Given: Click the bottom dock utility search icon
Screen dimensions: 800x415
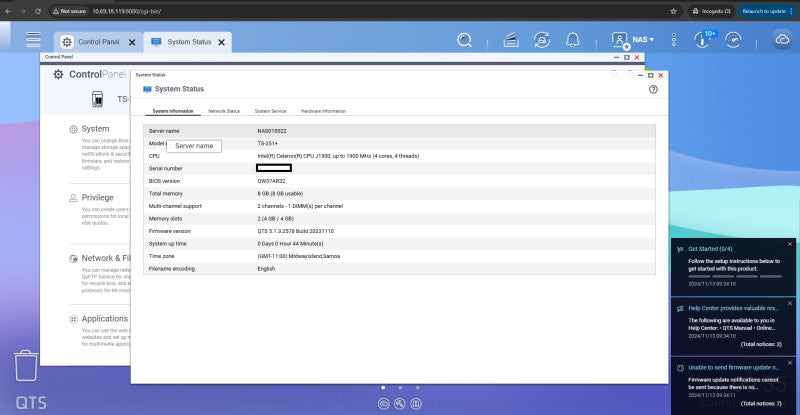Looking at the screenshot, I should click(x=399, y=404).
